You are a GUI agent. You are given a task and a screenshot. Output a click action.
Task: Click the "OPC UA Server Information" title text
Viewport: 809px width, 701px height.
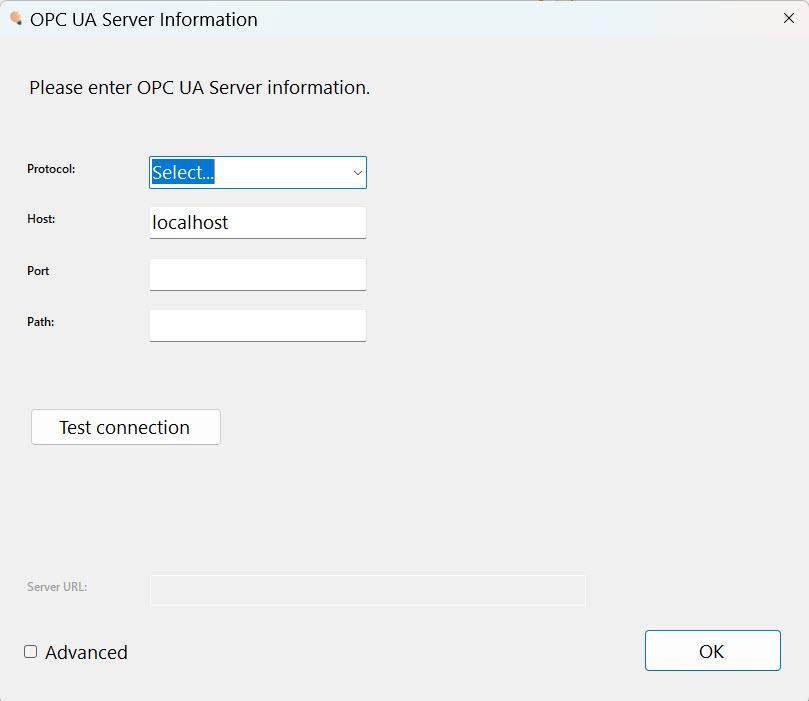coord(144,20)
